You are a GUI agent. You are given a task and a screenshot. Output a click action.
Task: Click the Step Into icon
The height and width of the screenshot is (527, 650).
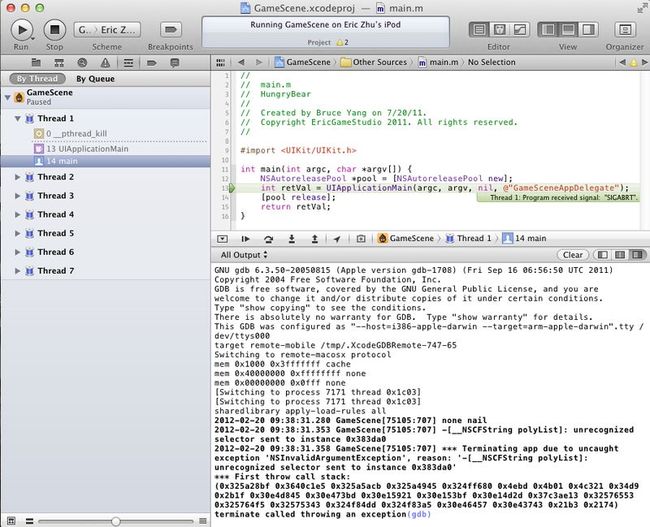click(291, 239)
